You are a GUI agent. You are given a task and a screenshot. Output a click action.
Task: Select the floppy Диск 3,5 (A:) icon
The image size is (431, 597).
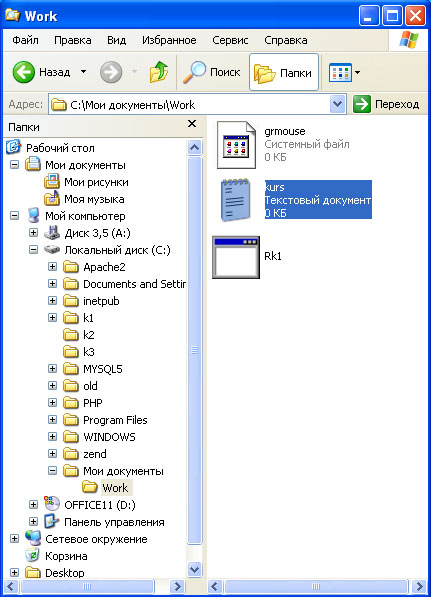[x=52, y=232]
